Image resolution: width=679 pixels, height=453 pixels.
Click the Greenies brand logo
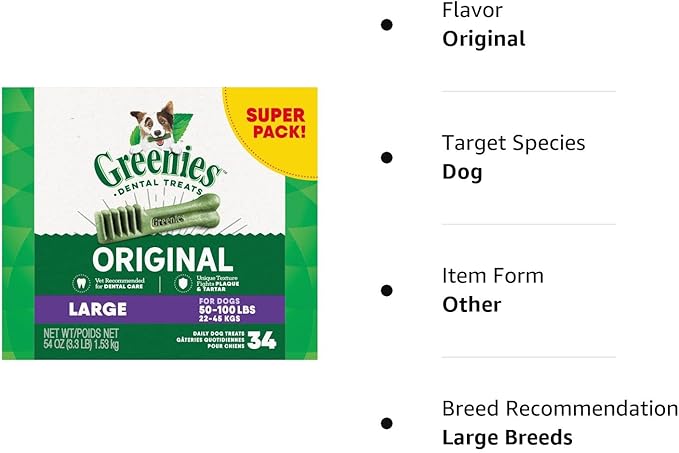click(157, 164)
